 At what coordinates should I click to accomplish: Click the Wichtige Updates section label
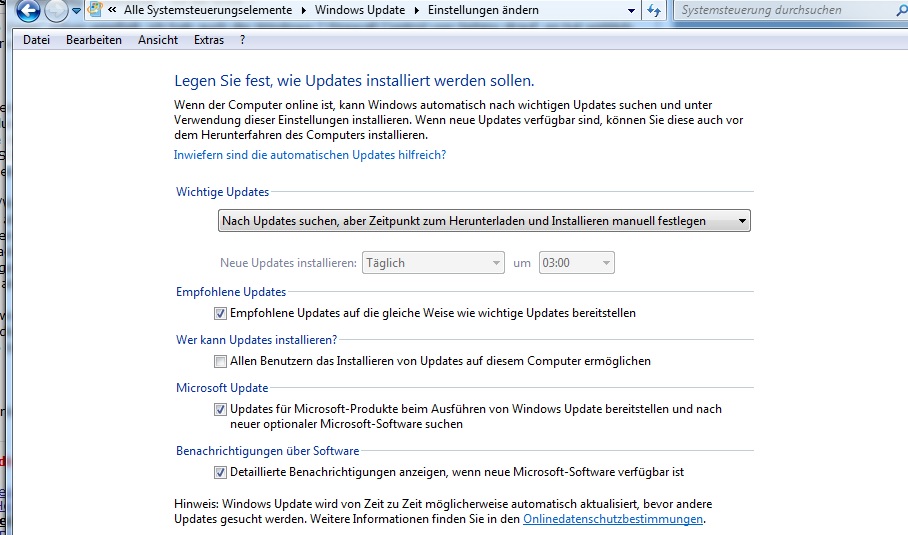tap(222, 192)
